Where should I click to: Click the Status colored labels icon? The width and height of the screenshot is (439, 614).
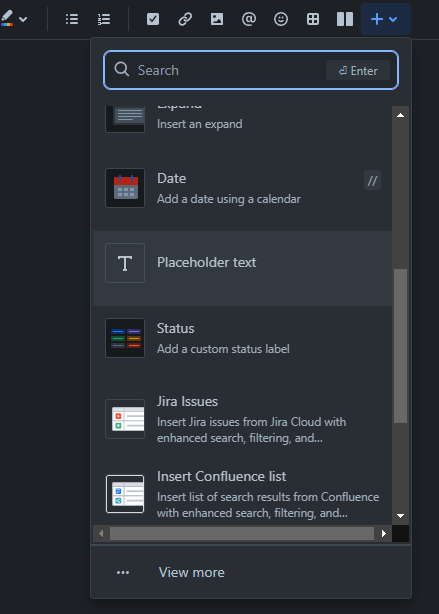pyautogui.click(x=125, y=338)
